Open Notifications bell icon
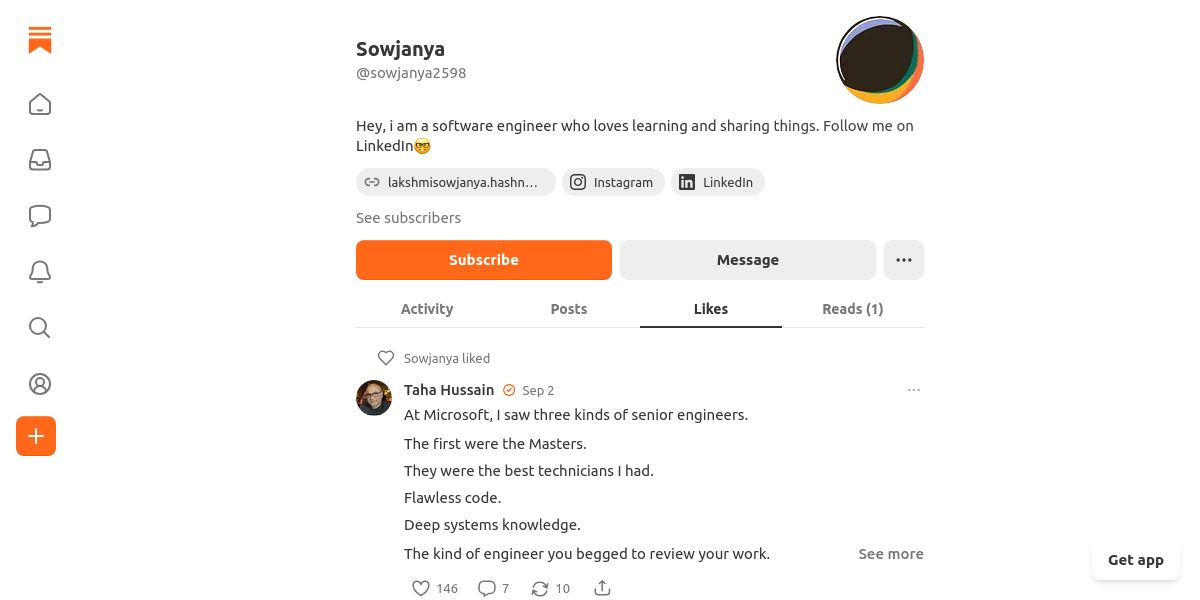Image resolution: width=1200 pixels, height=600 pixels. pos(40,272)
